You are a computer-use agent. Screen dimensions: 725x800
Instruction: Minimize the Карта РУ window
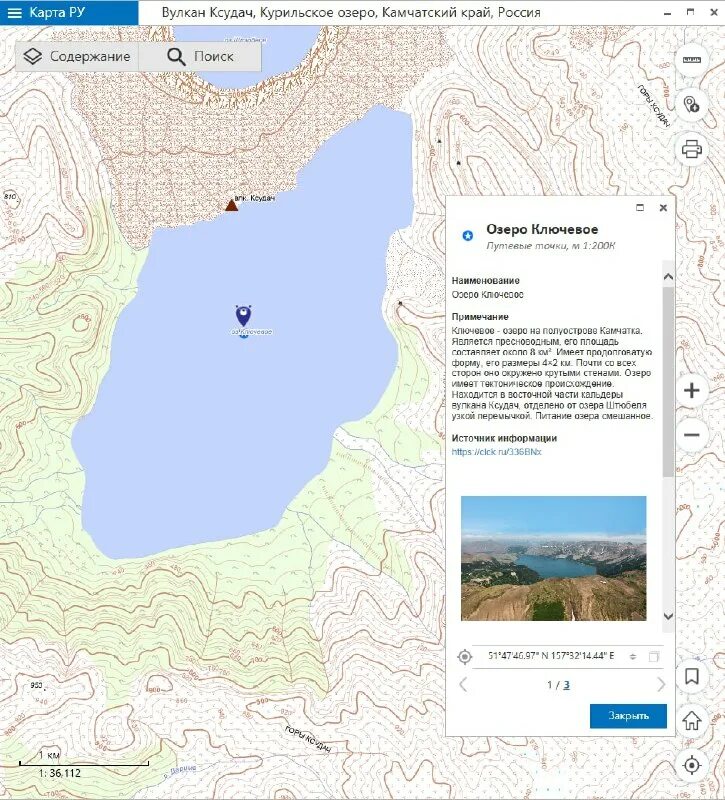click(x=667, y=13)
